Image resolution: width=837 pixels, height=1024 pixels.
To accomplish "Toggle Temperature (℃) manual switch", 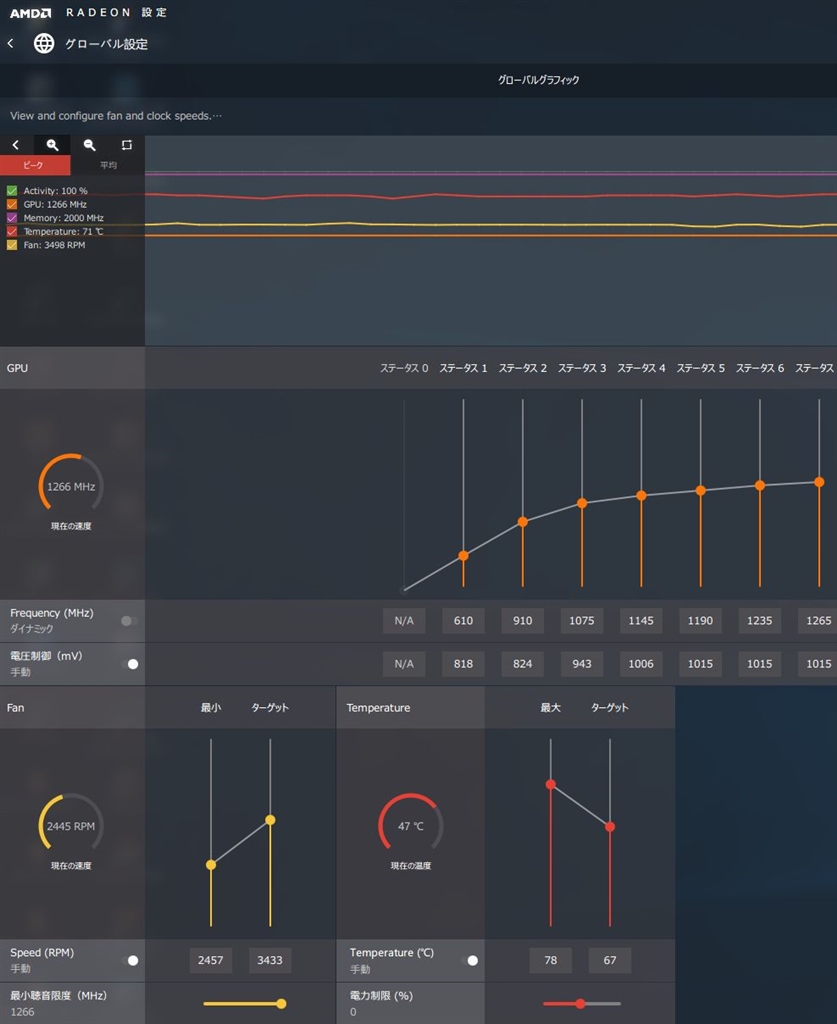I will 469,961.
